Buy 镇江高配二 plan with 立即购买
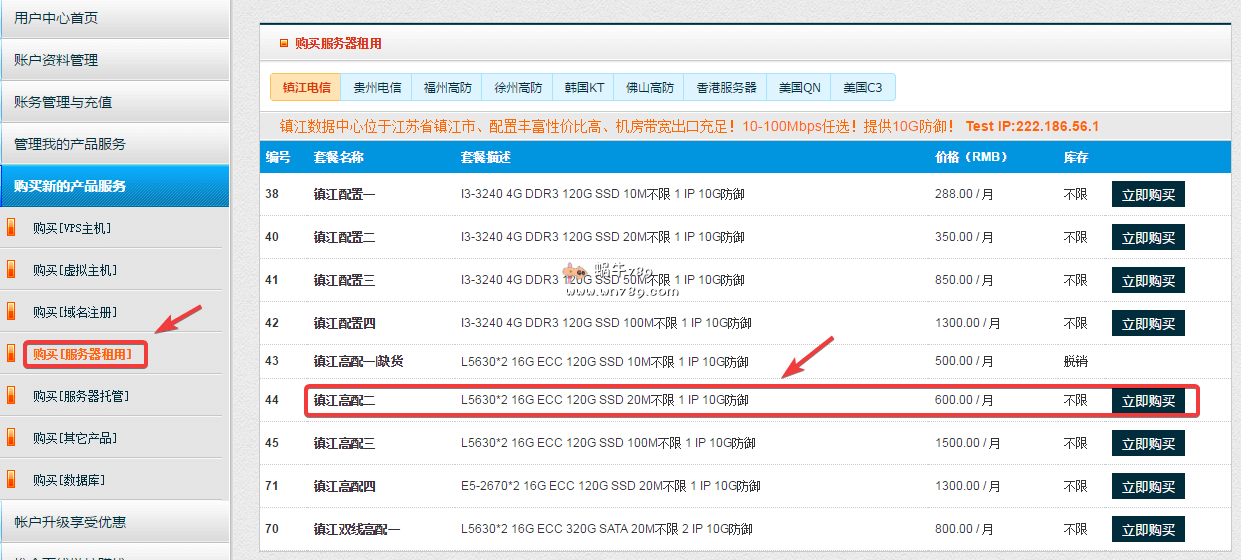Screen dimensions: 1241x560 [1148, 401]
